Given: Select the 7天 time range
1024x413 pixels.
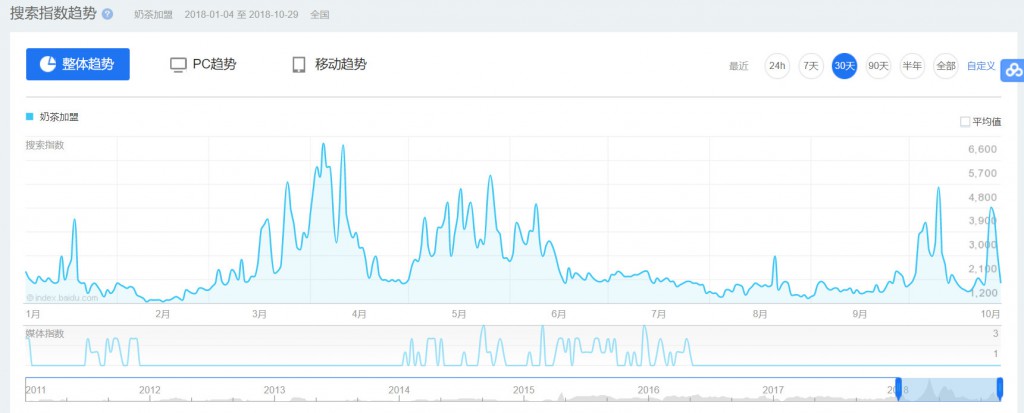Looking at the screenshot, I should pos(811,66).
